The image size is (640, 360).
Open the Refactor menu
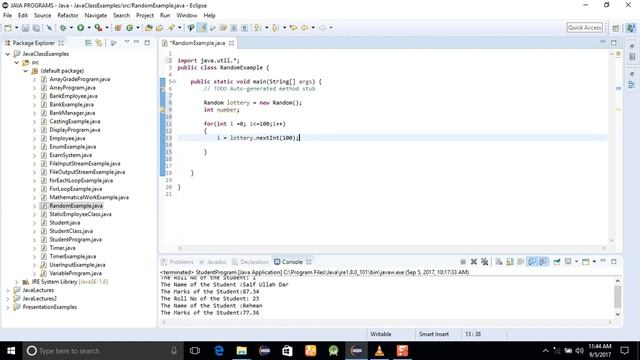pos(68,16)
